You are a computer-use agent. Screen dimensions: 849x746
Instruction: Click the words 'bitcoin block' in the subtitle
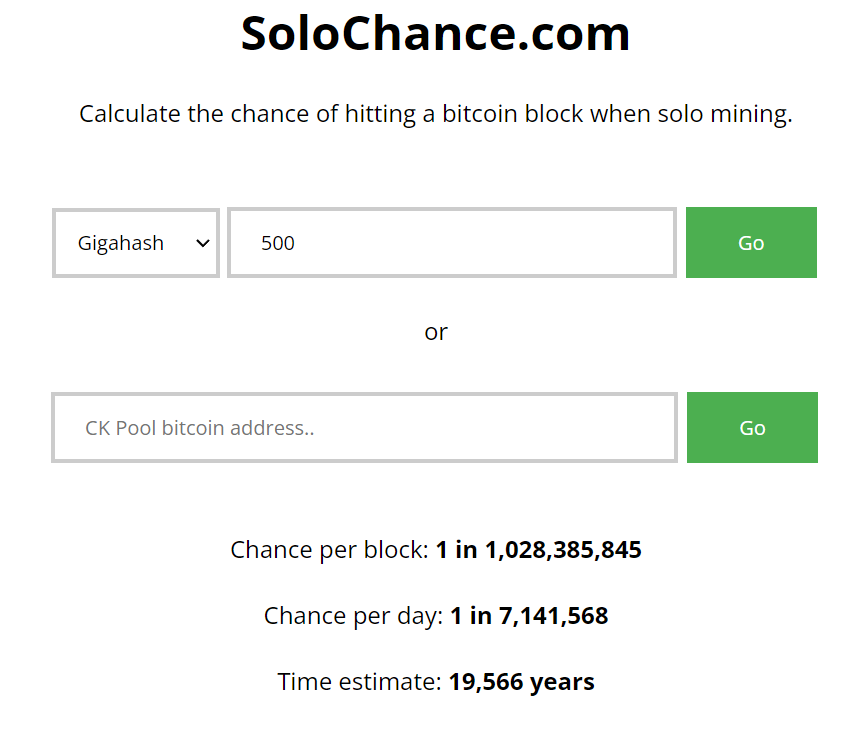pyautogui.click(x=513, y=114)
